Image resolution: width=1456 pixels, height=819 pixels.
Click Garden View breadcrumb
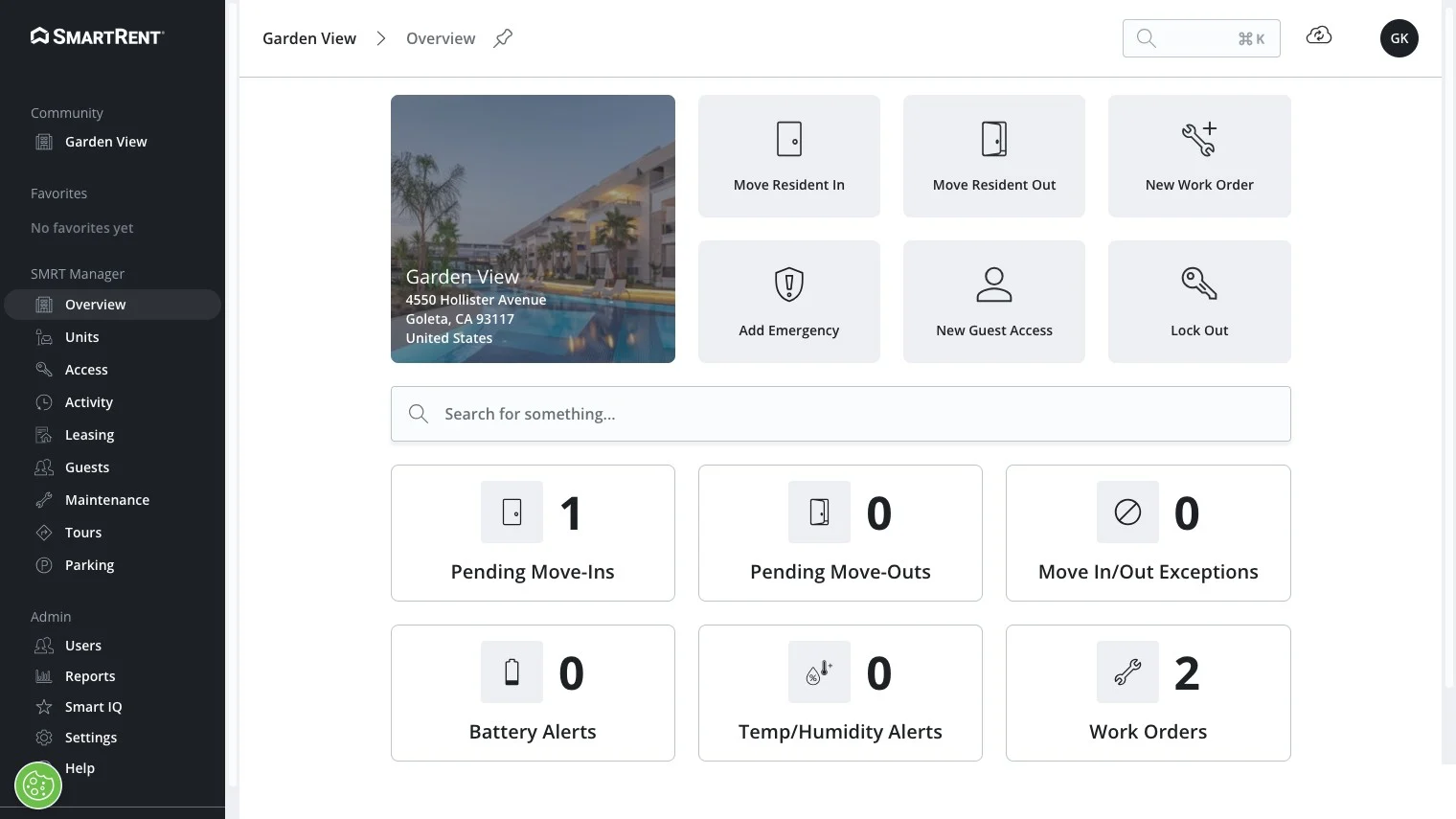pos(309,38)
